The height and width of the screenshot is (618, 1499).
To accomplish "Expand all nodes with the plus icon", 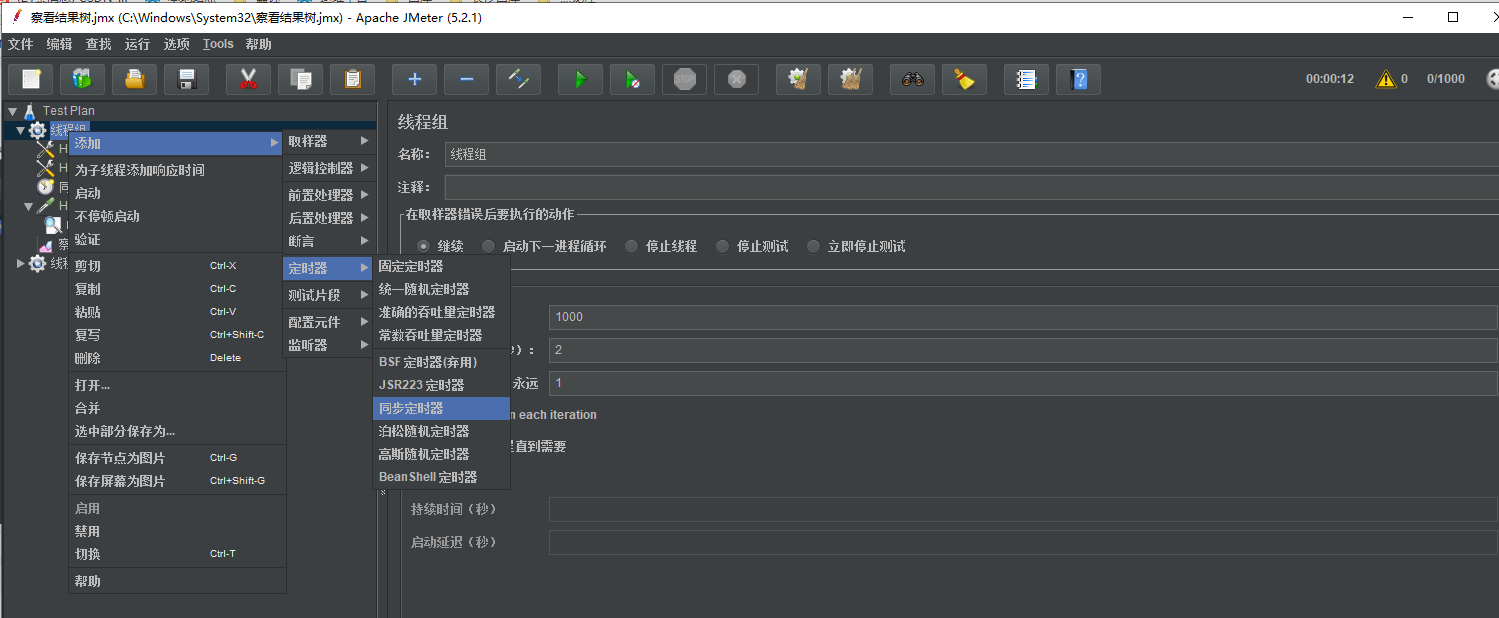I will (x=414, y=79).
